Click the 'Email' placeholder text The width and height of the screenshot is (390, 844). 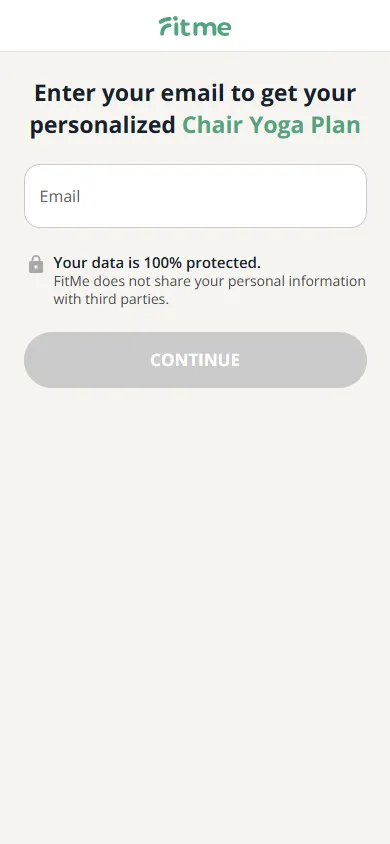point(60,196)
